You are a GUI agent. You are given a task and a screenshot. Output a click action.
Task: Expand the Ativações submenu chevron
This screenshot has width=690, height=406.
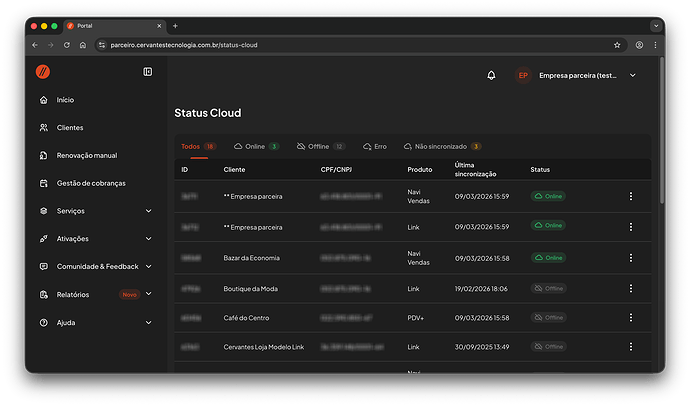pos(149,239)
